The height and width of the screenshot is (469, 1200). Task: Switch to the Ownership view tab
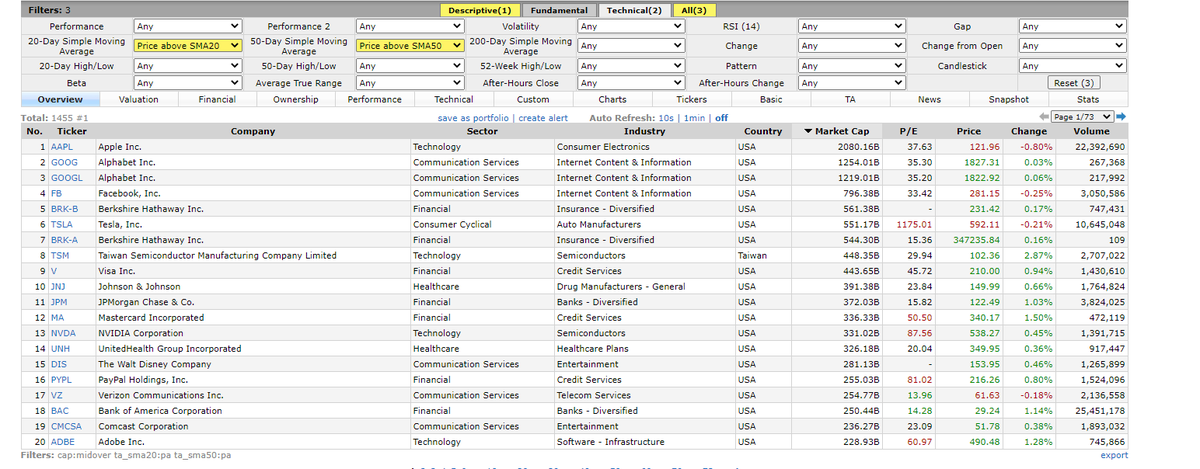(x=296, y=100)
